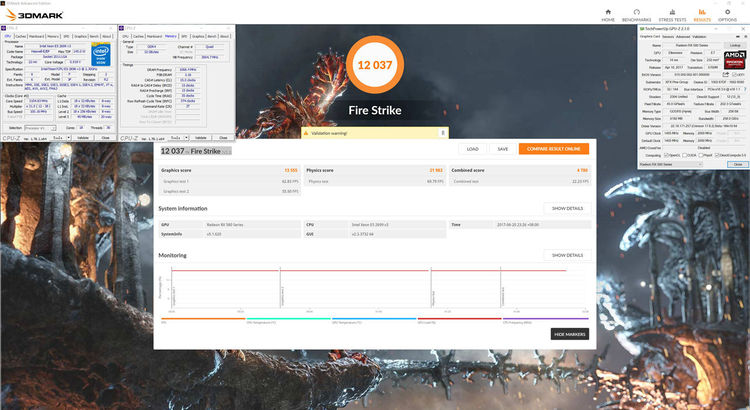Go to the 3DMark Home section
This screenshot has height=410, width=750.
click(608, 15)
